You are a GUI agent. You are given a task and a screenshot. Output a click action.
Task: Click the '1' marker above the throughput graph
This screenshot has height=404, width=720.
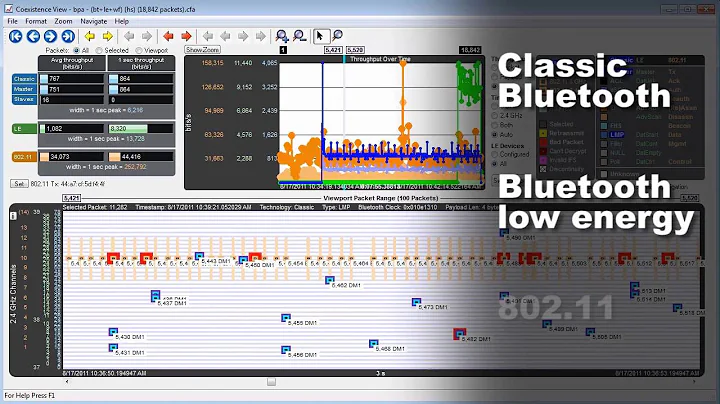[x=283, y=50]
